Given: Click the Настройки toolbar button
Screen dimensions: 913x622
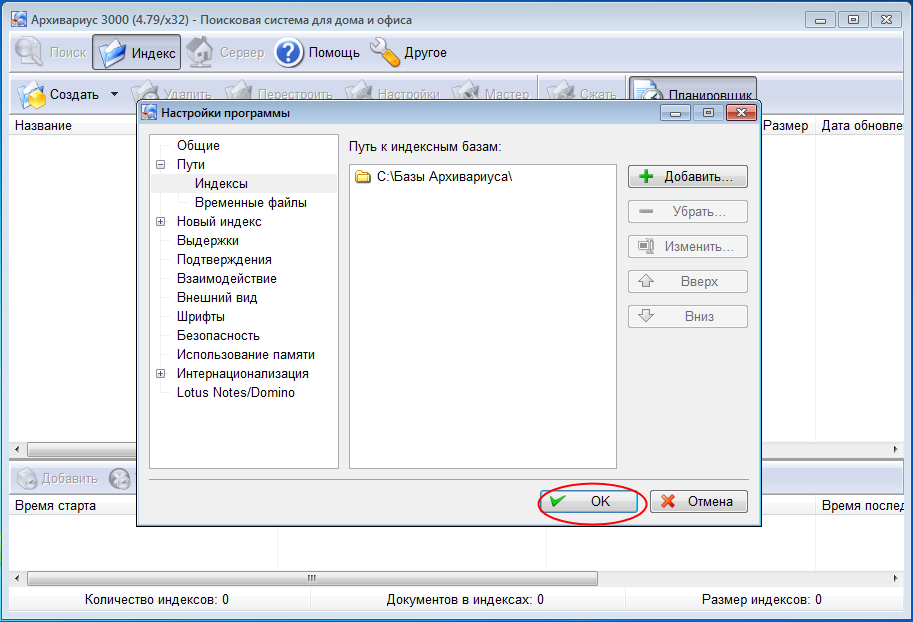Looking at the screenshot, I should (392, 93).
